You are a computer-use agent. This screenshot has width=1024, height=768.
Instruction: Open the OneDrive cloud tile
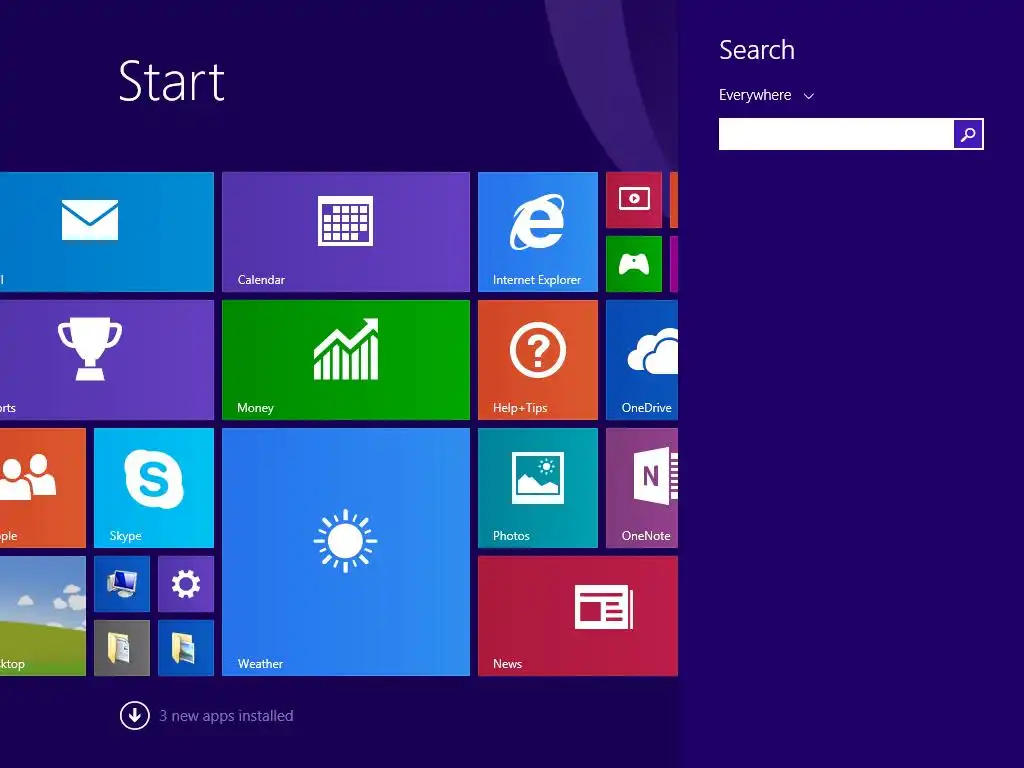tap(642, 360)
